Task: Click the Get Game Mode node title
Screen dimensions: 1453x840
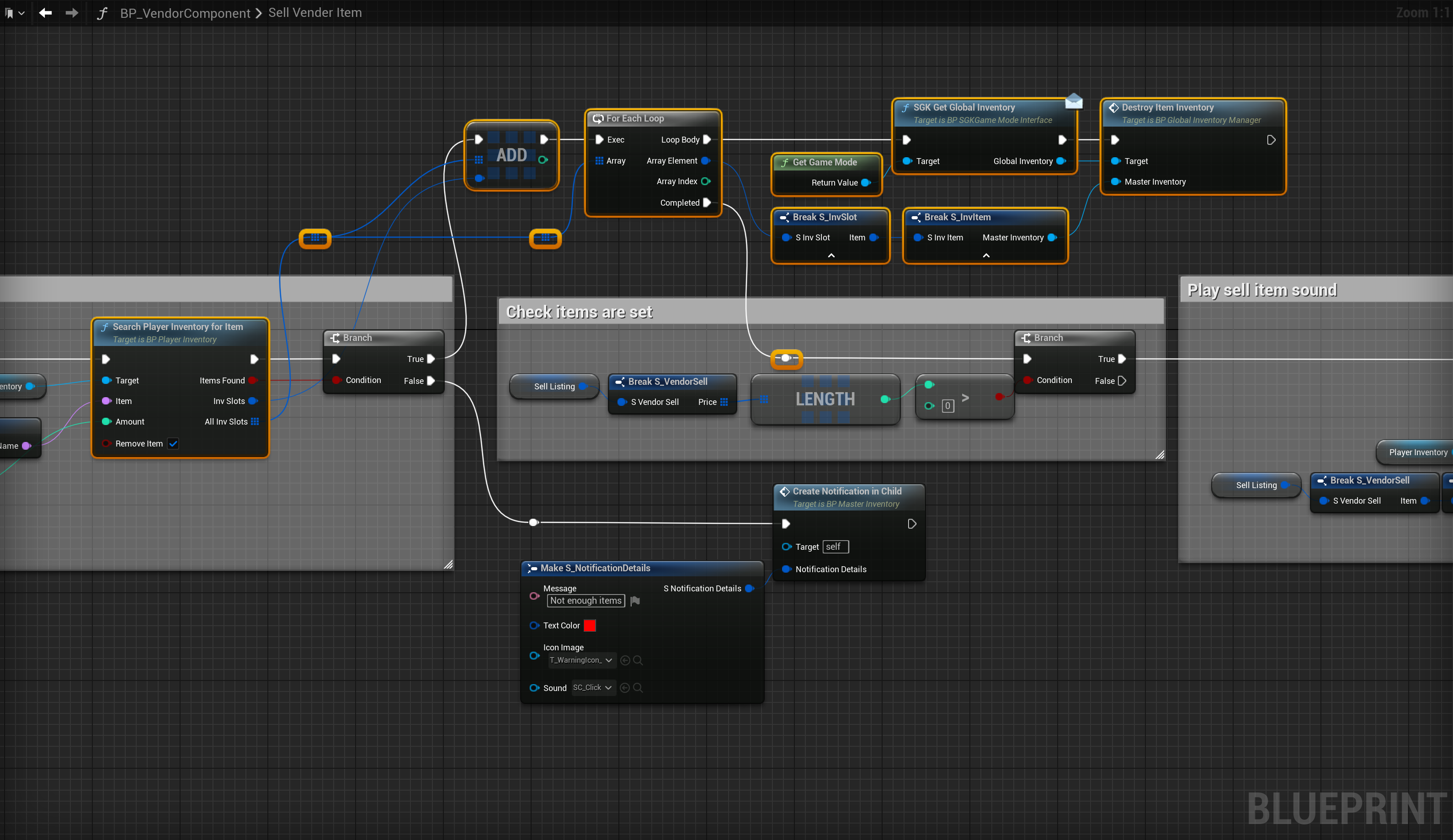Action: click(825, 163)
